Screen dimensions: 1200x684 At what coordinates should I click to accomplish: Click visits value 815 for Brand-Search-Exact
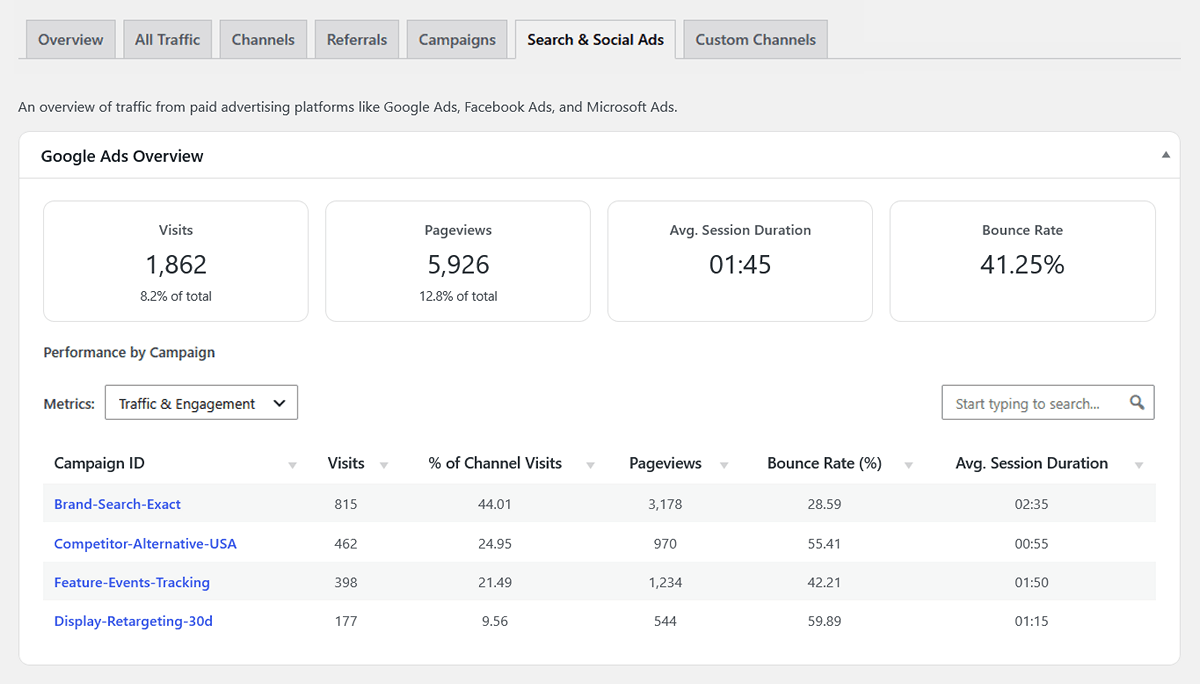point(346,504)
